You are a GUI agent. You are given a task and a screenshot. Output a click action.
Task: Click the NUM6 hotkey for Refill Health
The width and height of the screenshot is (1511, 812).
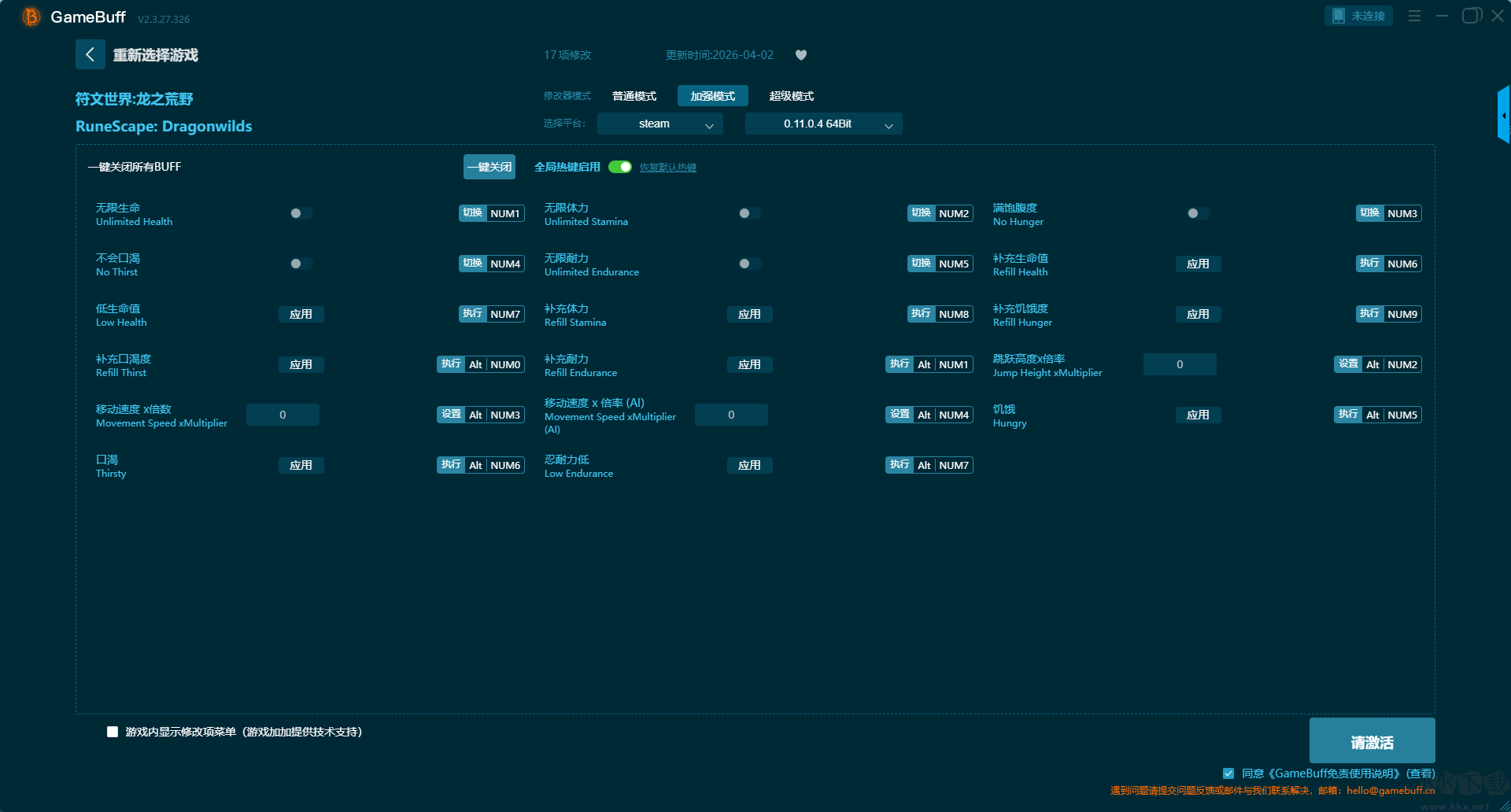click(x=1389, y=264)
